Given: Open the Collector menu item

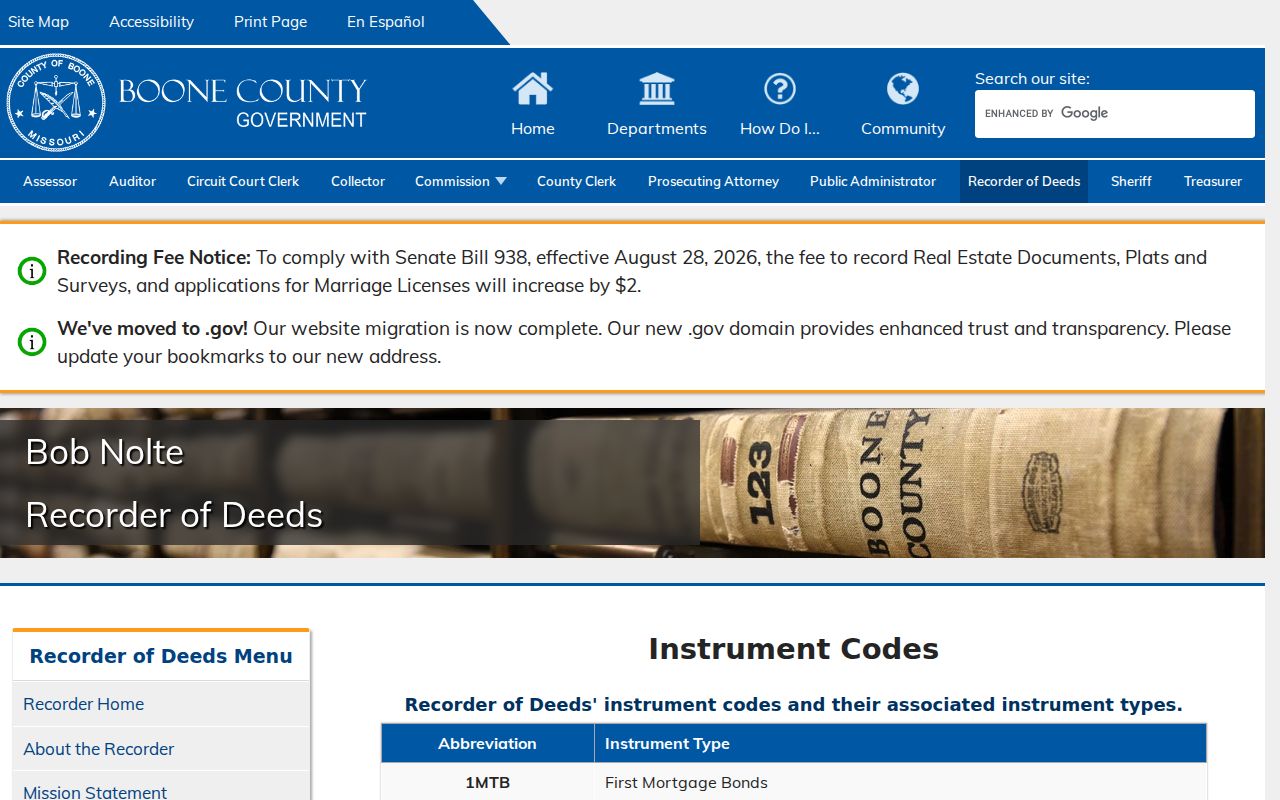Looking at the screenshot, I should (358, 181).
